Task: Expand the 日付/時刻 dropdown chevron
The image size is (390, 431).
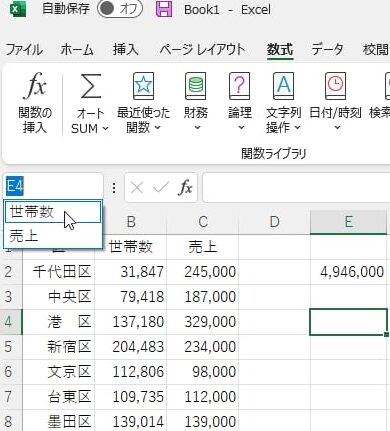Action: pos(337,128)
